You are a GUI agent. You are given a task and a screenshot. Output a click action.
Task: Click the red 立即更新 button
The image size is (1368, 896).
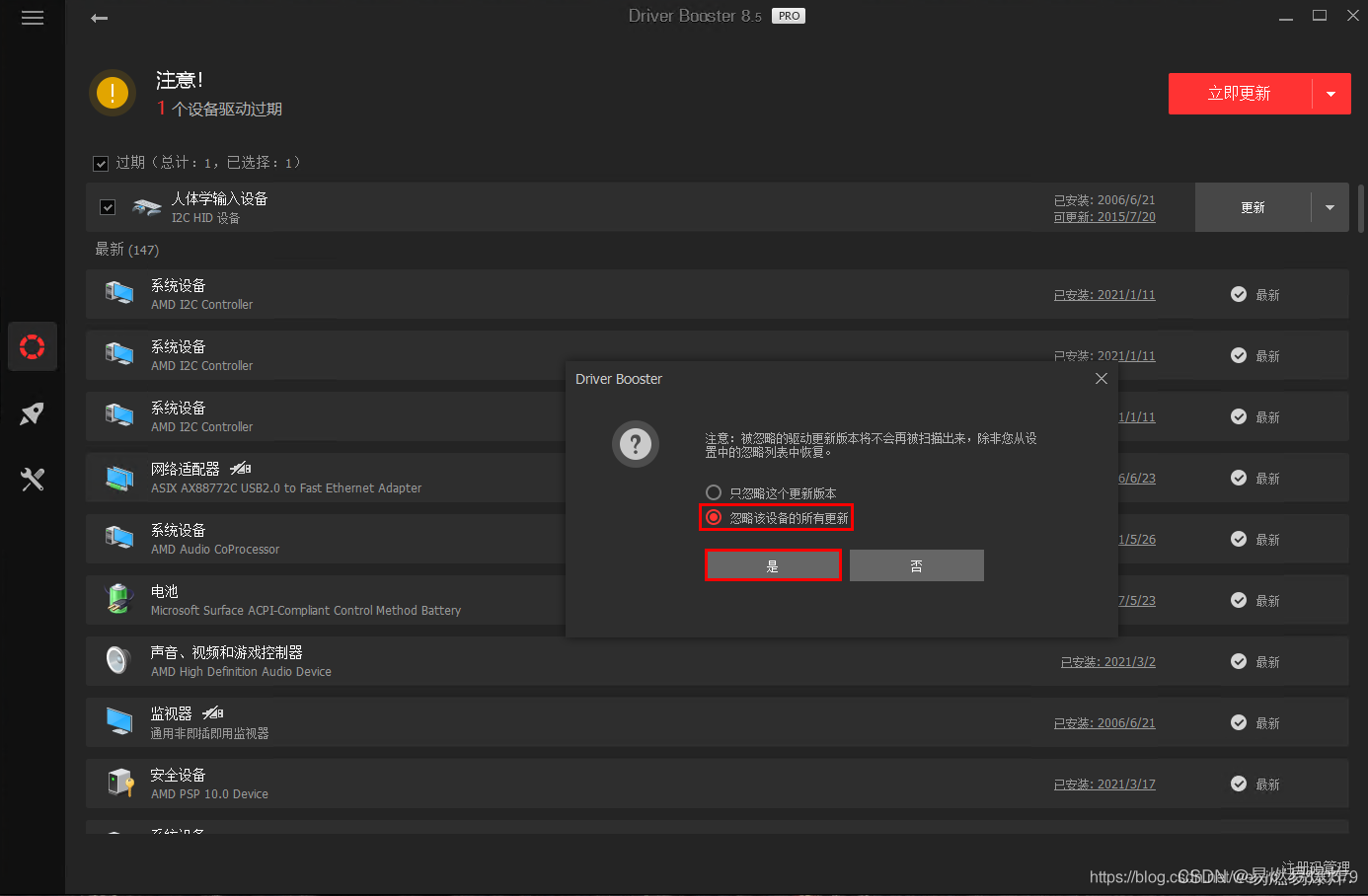[x=1240, y=94]
